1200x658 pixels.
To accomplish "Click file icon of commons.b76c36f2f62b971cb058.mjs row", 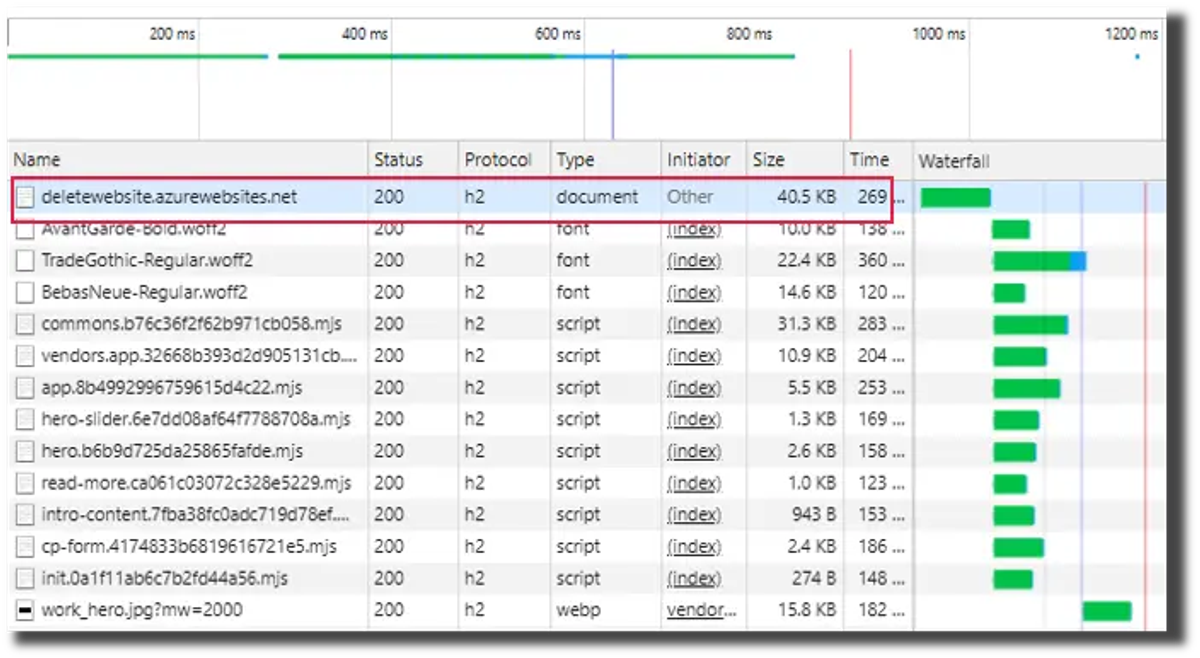I will pyautogui.click(x=25, y=325).
